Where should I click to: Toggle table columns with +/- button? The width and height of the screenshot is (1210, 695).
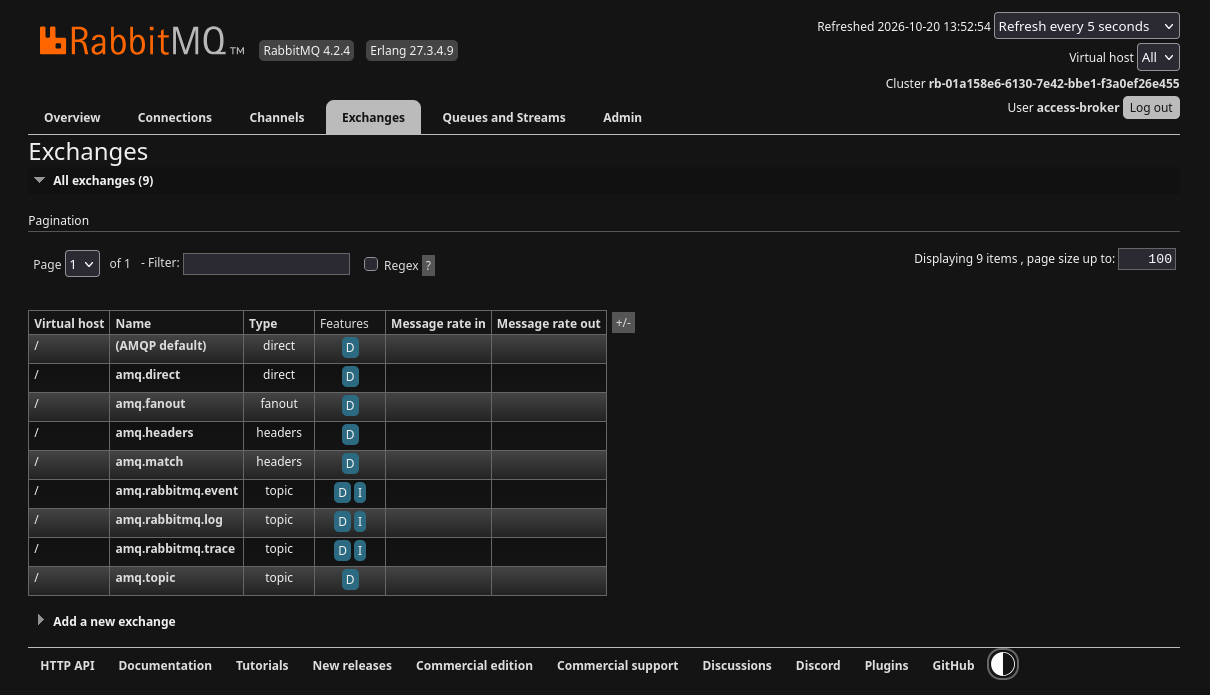pos(623,322)
